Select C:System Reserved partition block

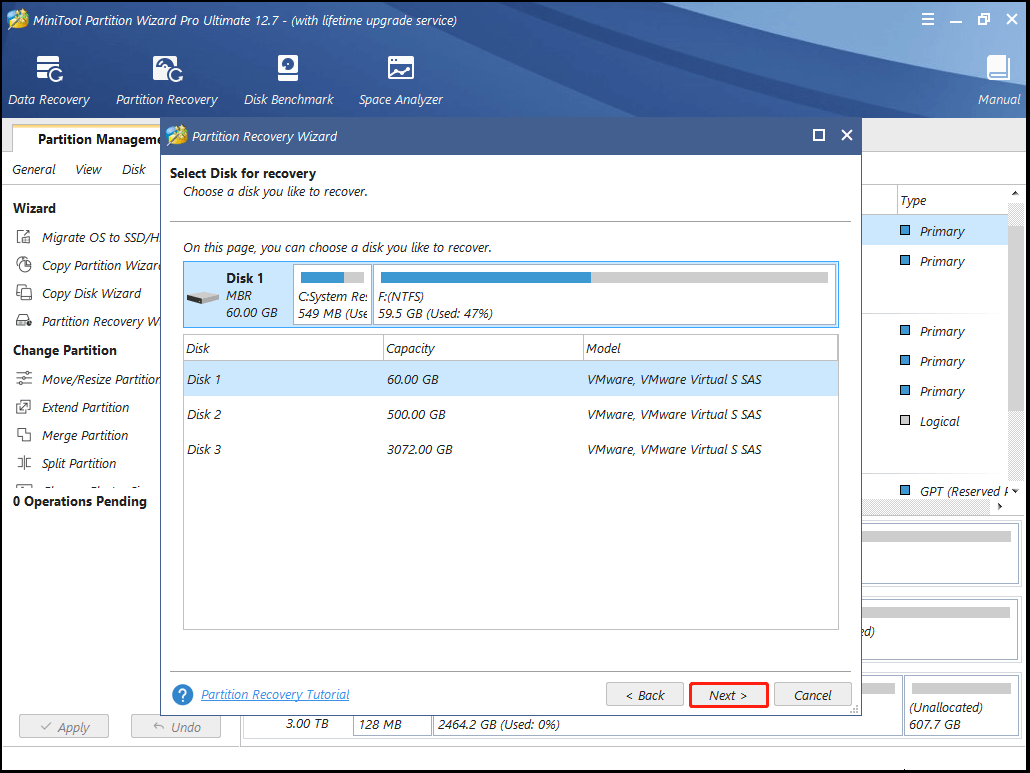[x=332, y=294]
